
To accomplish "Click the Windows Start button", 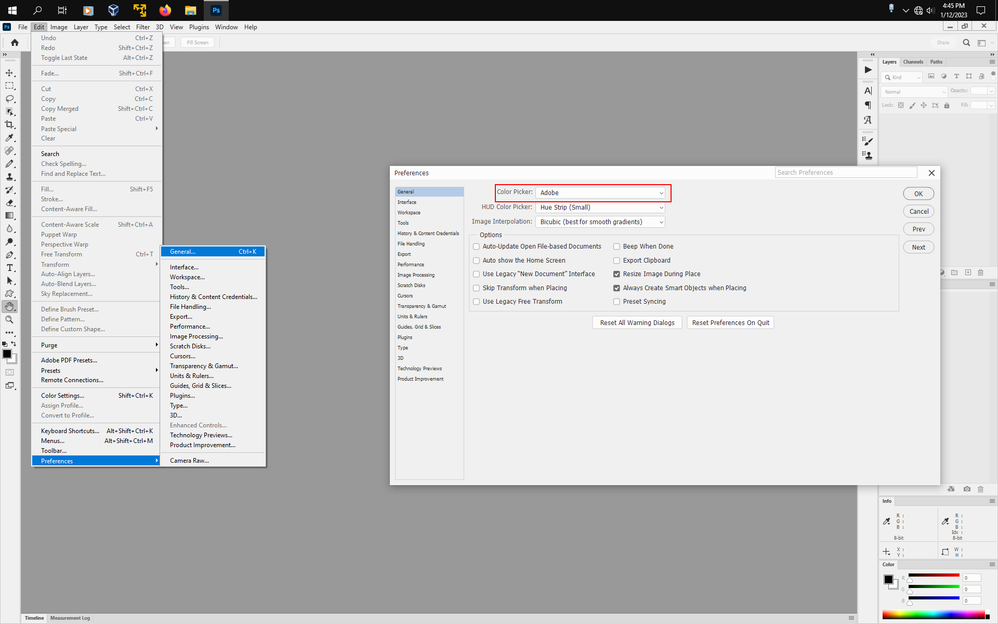I will 12,10.
